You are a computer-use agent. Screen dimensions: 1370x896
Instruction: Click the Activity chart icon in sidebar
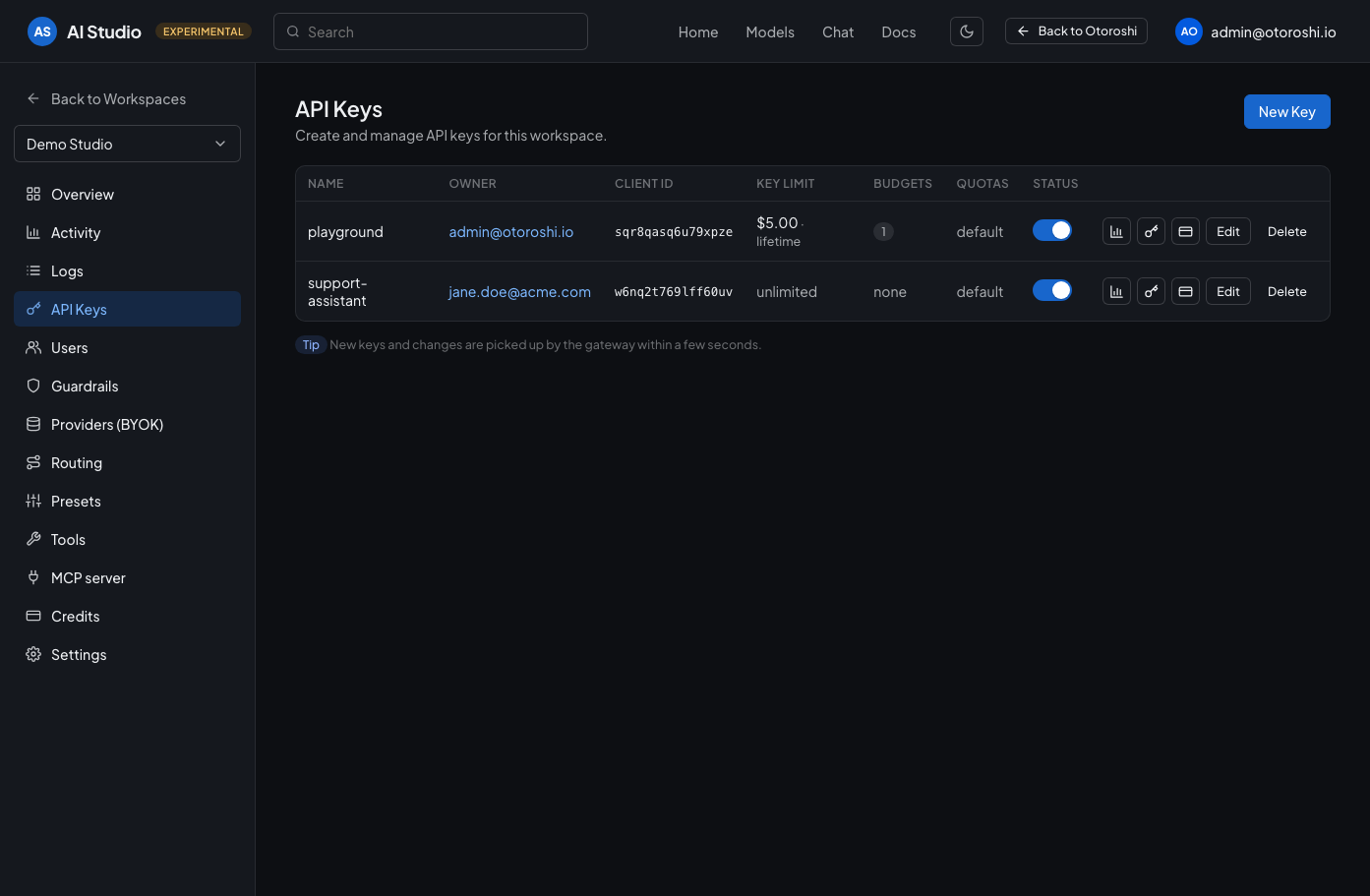pos(33,232)
